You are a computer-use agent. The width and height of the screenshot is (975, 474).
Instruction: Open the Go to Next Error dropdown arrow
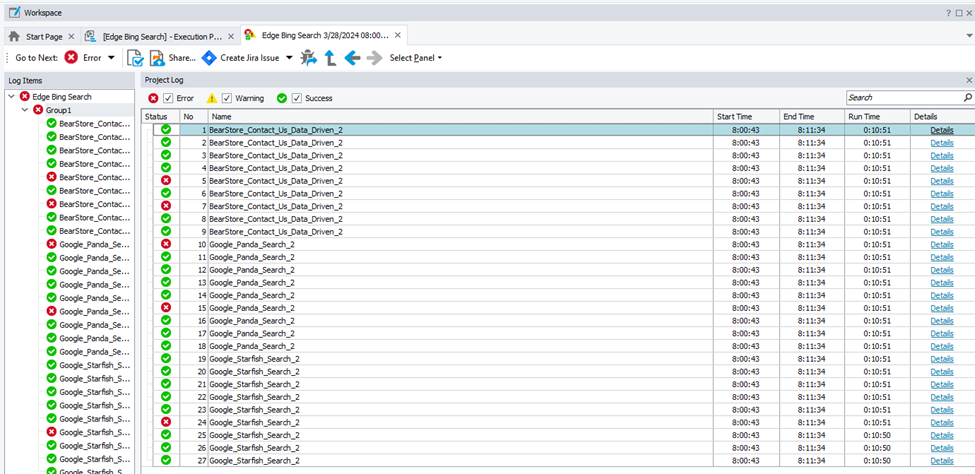coord(111,58)
